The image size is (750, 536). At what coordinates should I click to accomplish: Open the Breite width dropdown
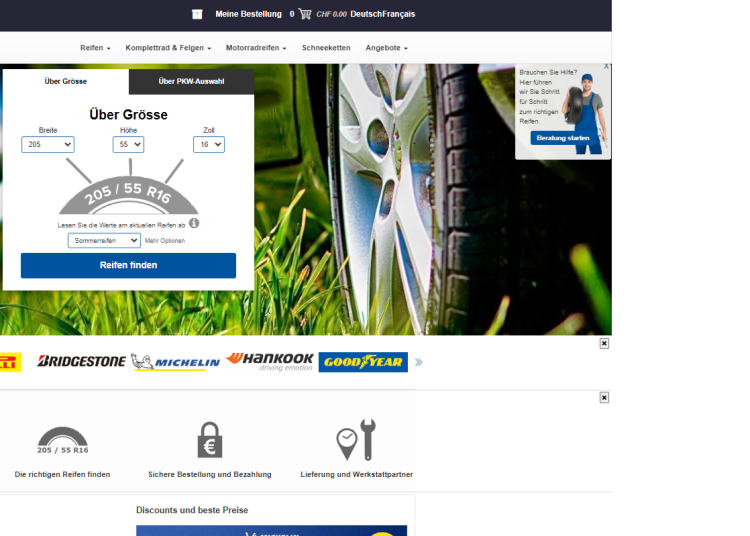(x=48, y=145)
